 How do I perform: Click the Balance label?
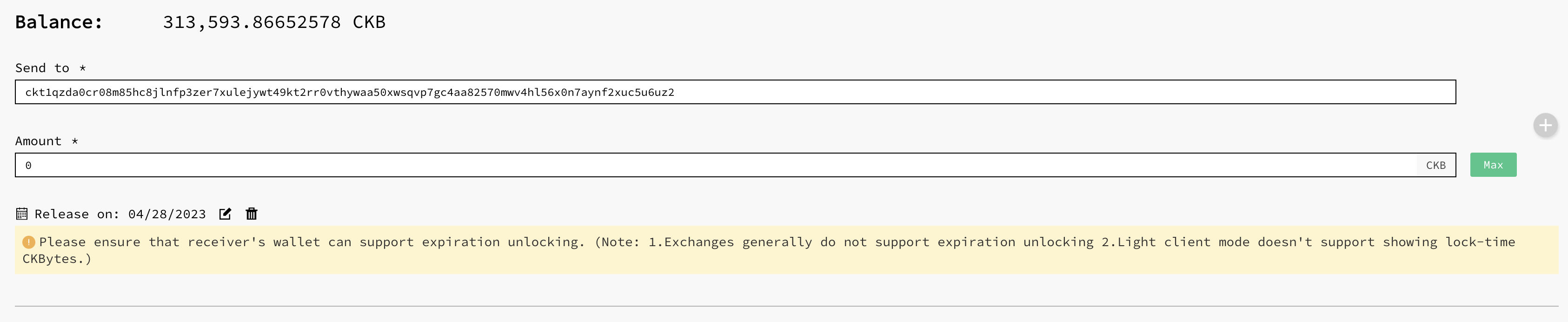pos(59,22)
